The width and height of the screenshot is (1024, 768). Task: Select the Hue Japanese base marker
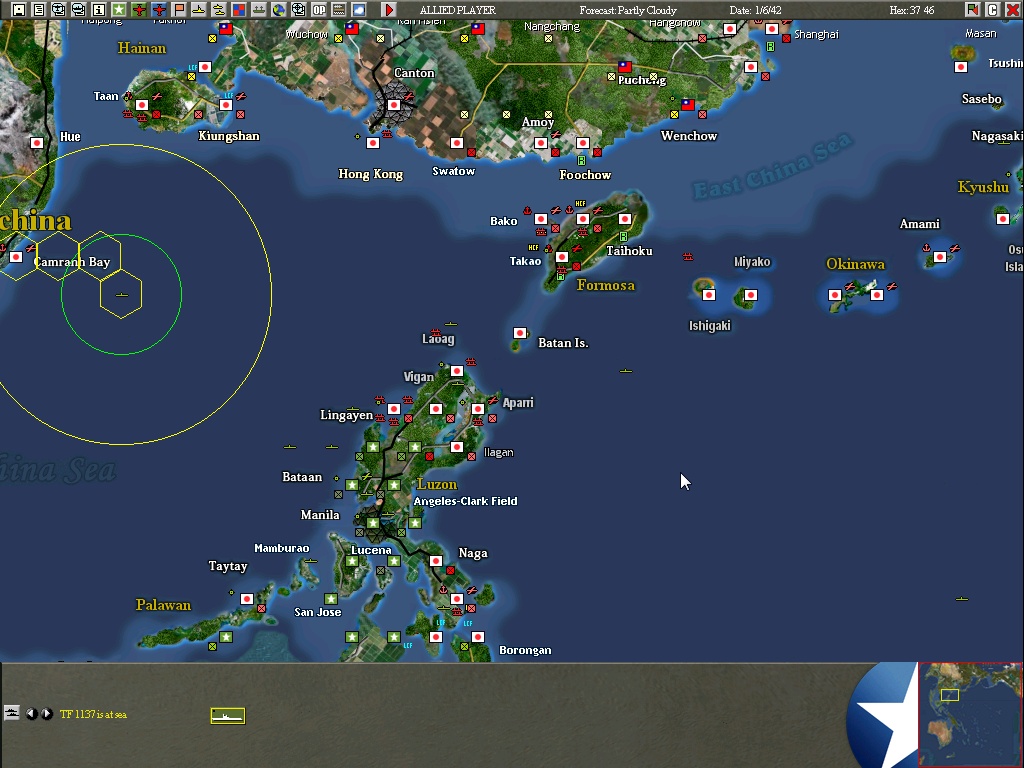(x=37, y=143)
